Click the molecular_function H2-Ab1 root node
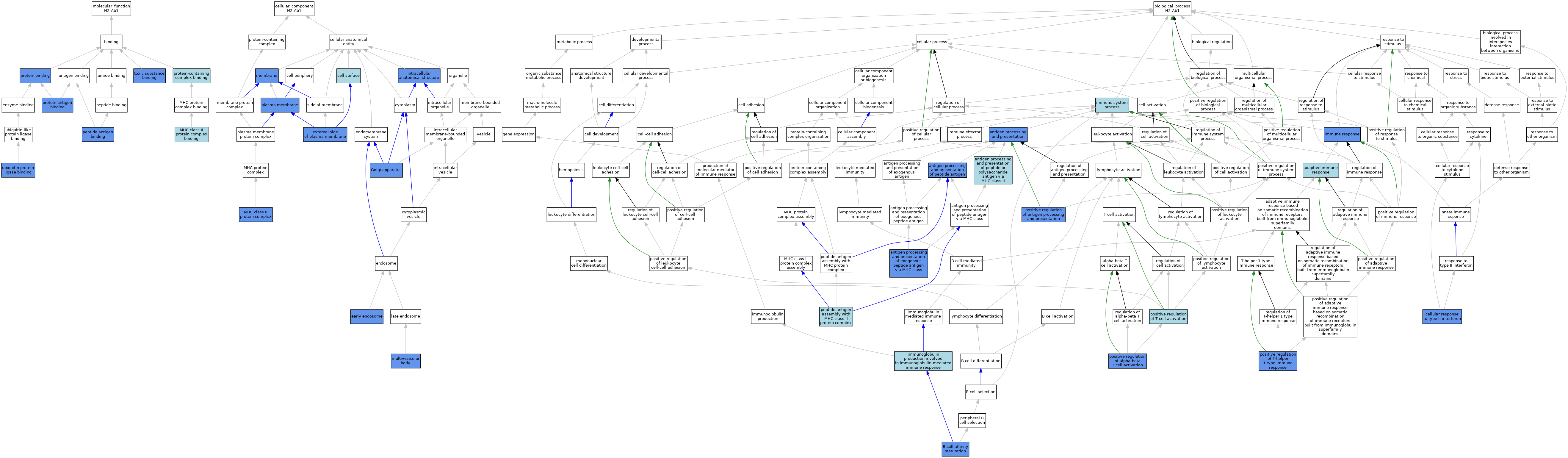1568x458 pixels. tap(111, 9)
